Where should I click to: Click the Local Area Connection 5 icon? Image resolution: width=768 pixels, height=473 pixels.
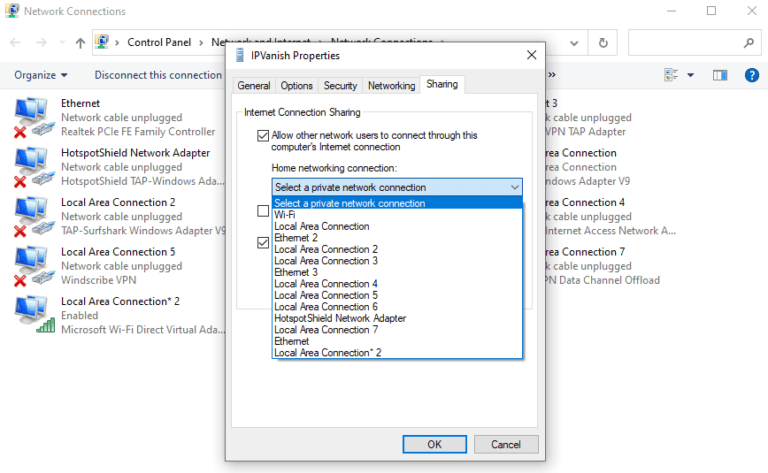(x=32, y=266)
